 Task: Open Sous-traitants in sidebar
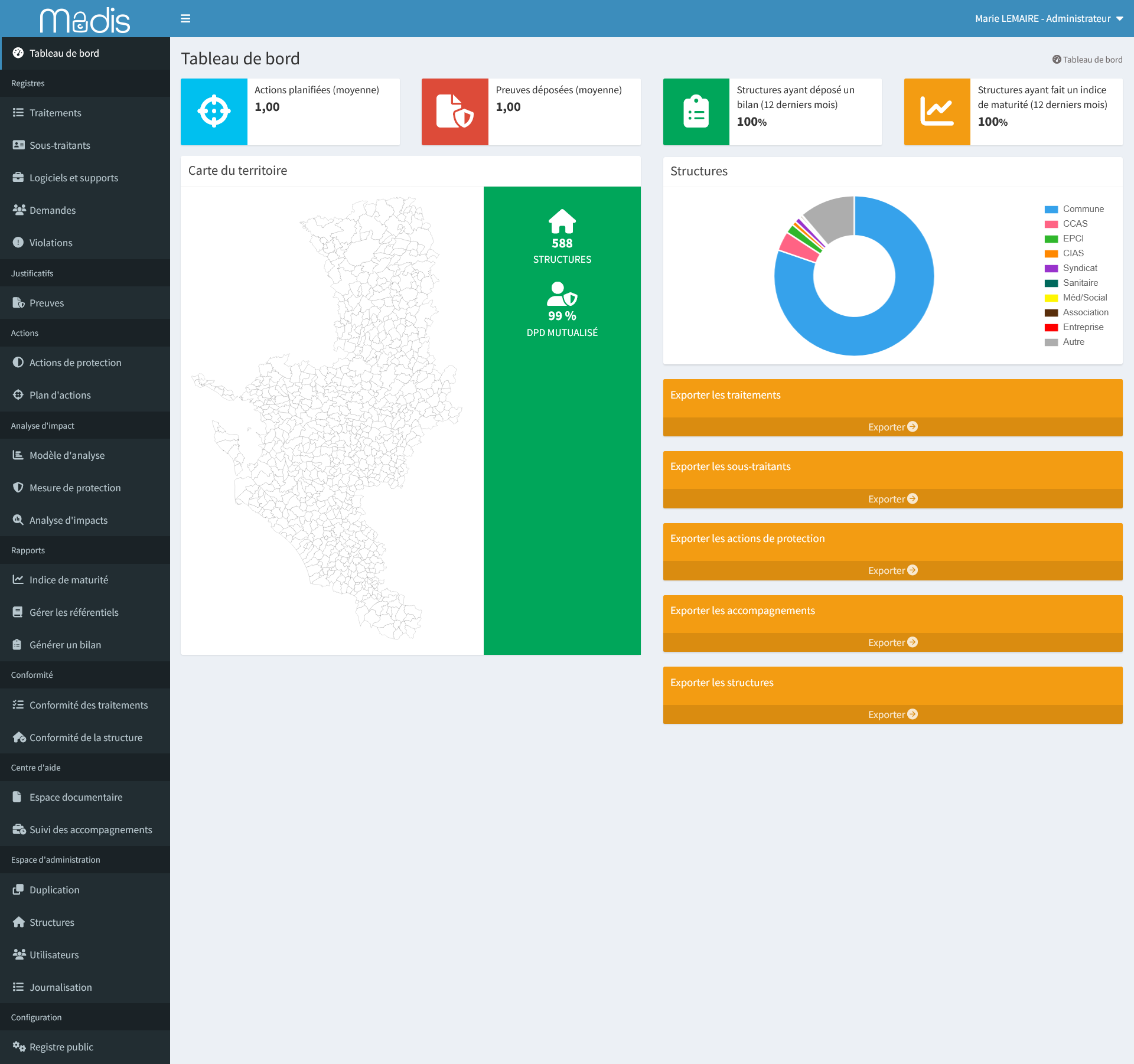coord(85,145)
